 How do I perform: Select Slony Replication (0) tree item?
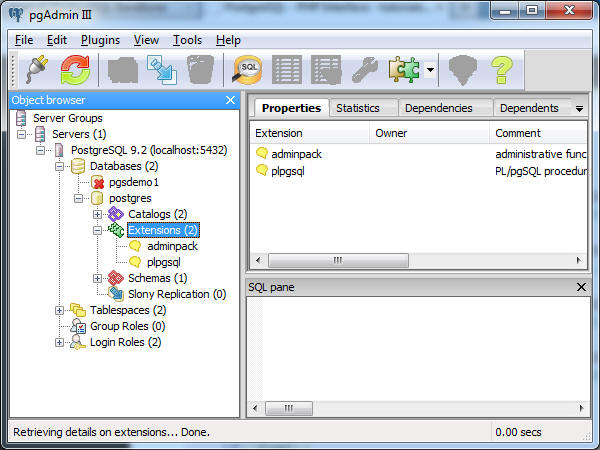(177, 294)
